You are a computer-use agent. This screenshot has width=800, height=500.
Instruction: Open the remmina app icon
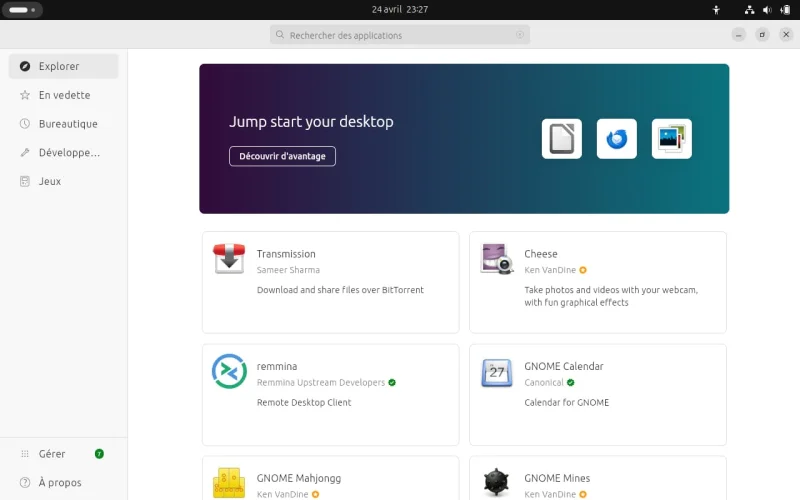coord(229,371)
